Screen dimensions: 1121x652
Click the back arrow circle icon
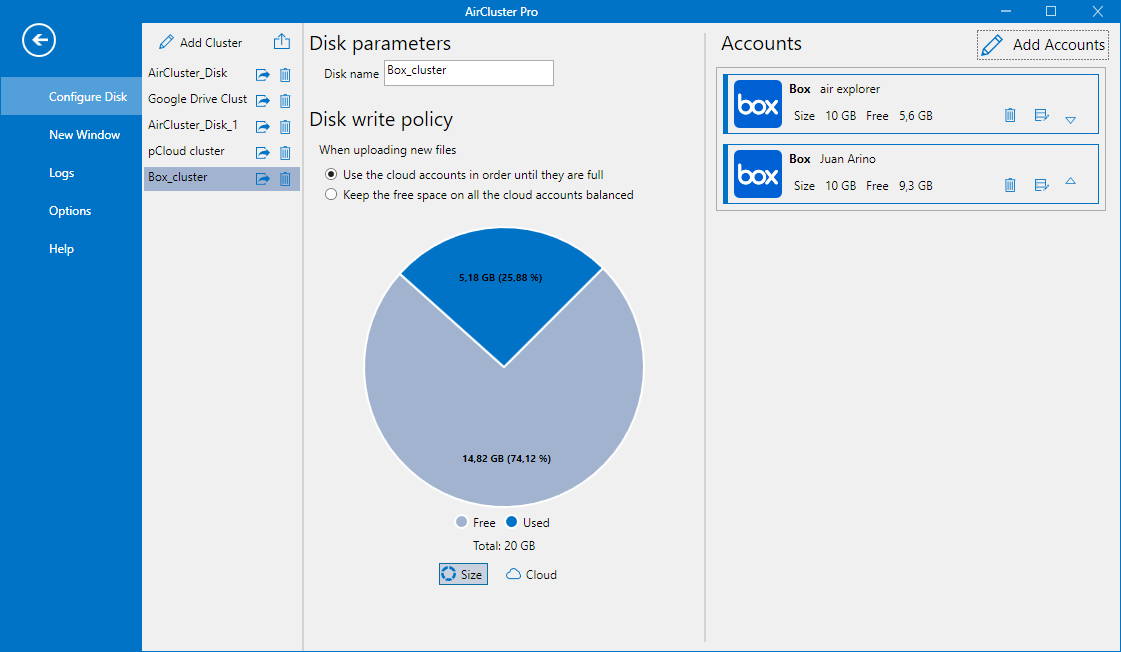pos(39,40)
